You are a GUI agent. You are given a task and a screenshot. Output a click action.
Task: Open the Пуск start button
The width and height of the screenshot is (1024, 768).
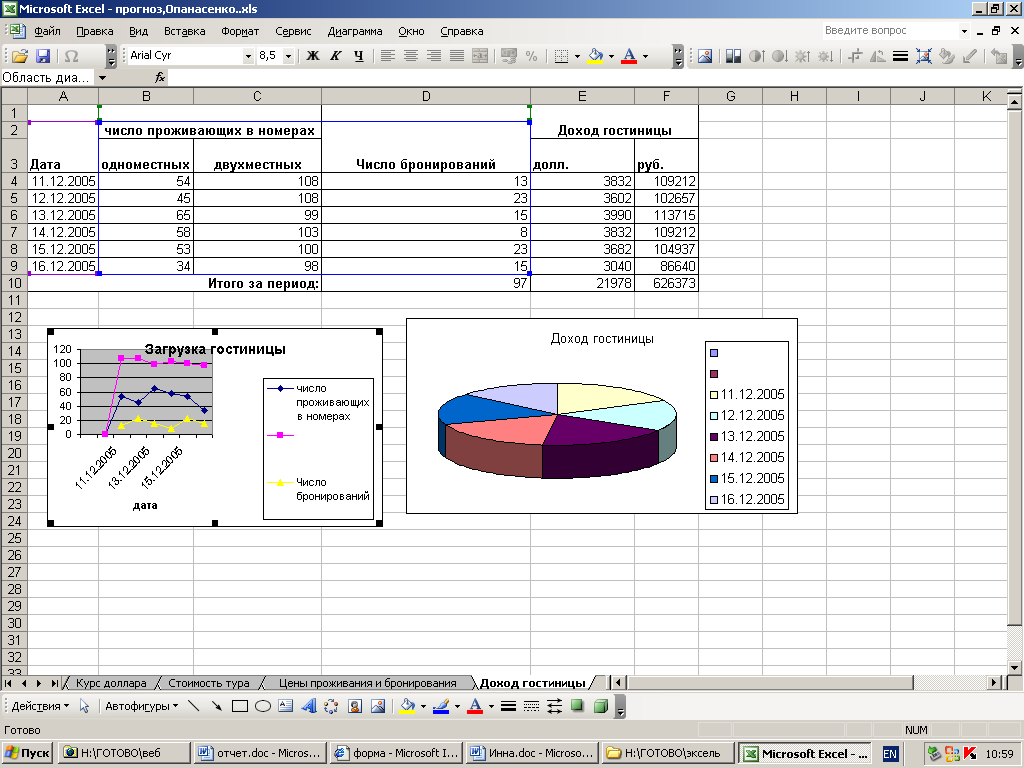click(27, 753)
